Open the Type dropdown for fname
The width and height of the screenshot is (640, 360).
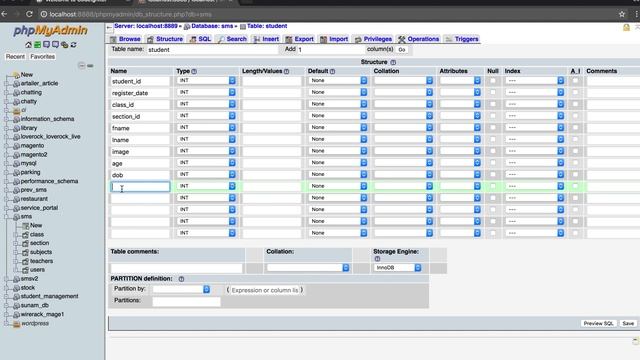coord(207,128)
